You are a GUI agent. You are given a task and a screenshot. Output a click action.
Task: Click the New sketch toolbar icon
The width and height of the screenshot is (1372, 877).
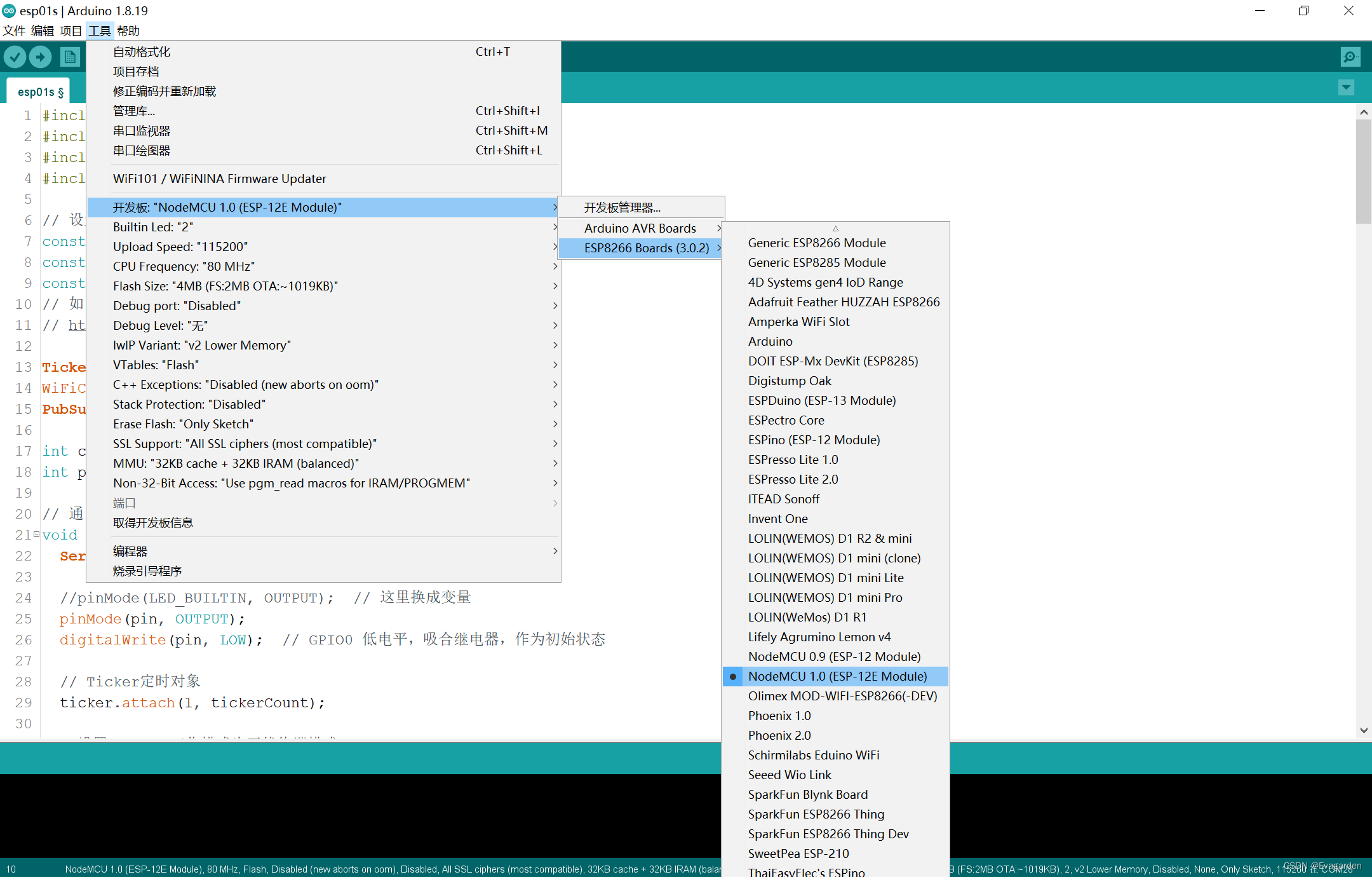70,57
